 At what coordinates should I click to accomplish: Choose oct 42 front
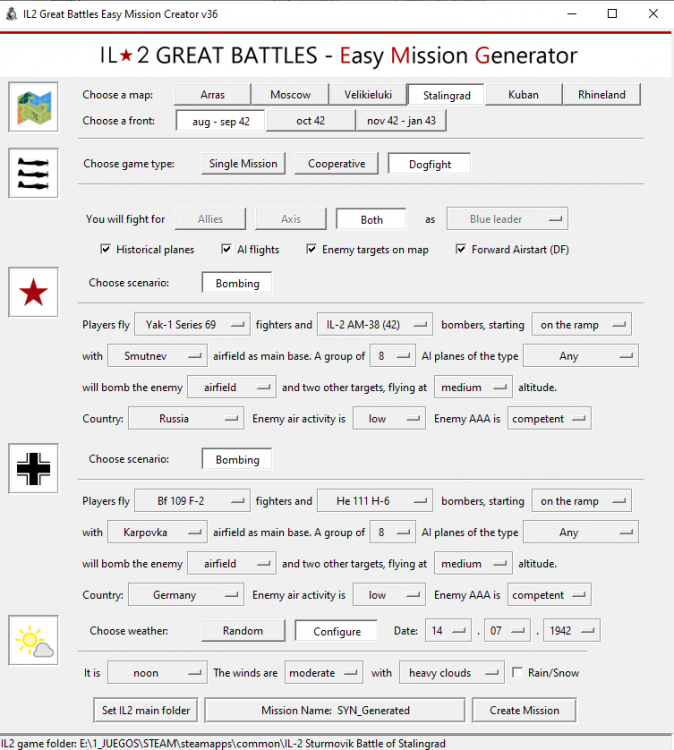pos(310,121)
